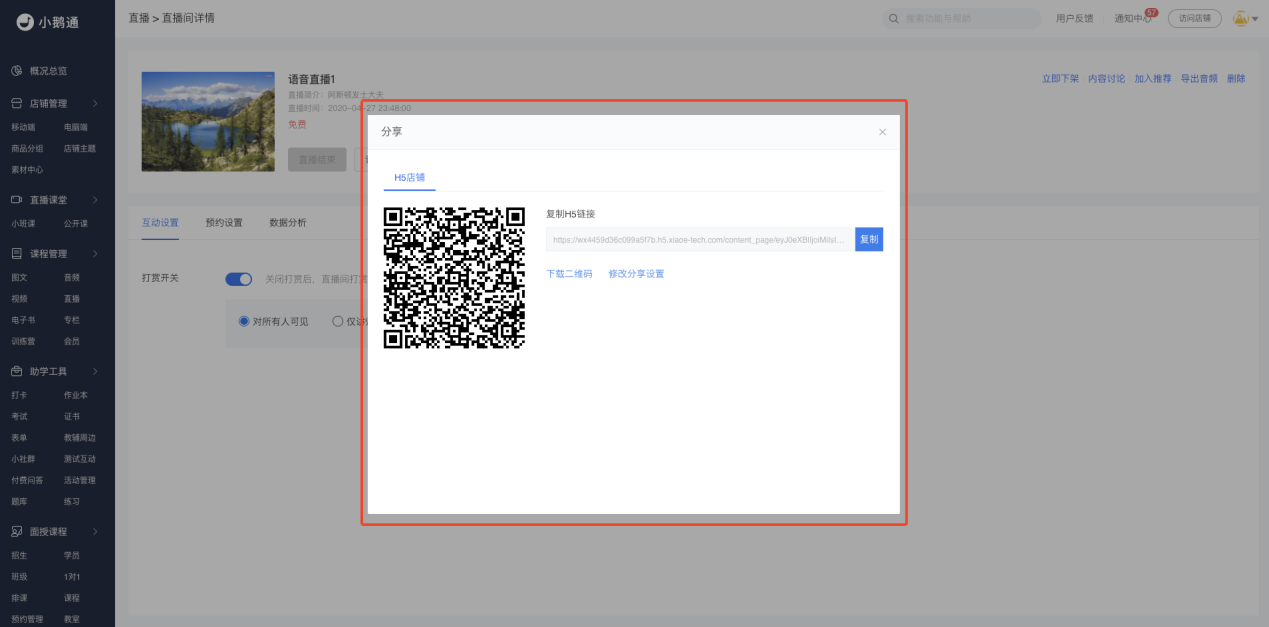Click the 小鹅通 penguin logo icon

coord(25,22)
